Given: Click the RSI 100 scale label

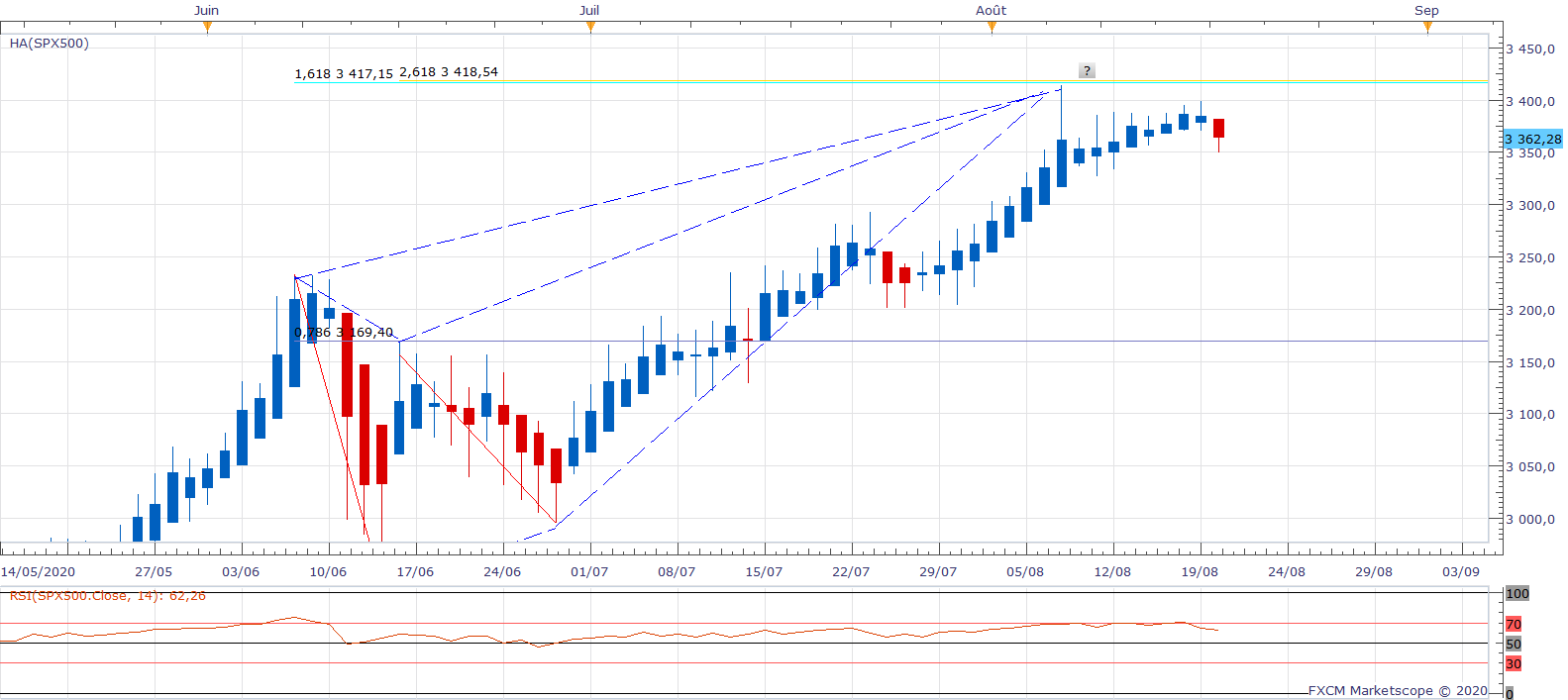Looking at the screenshot, I should point(1517,593).
